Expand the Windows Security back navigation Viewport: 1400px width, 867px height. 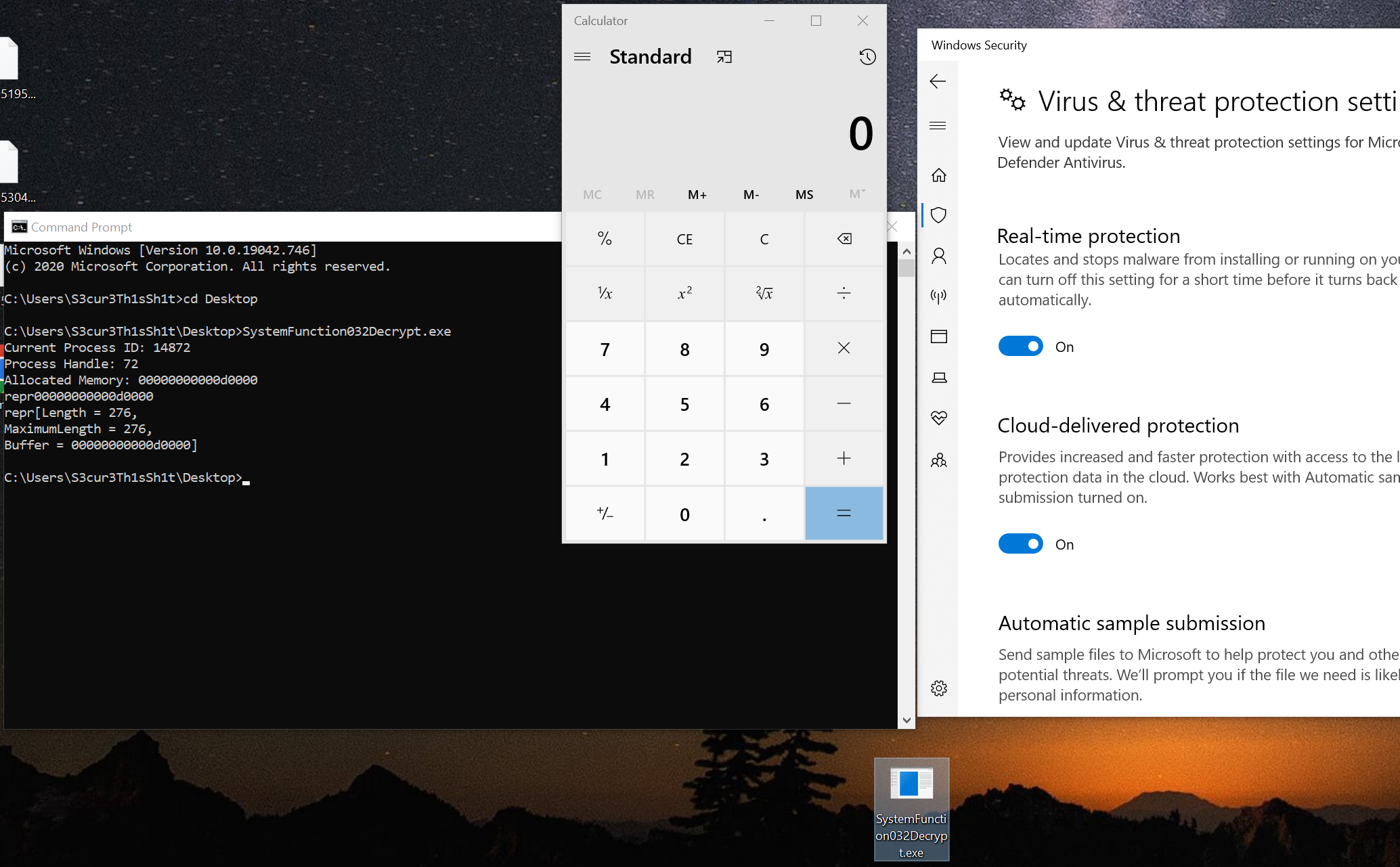pos(938,81)
